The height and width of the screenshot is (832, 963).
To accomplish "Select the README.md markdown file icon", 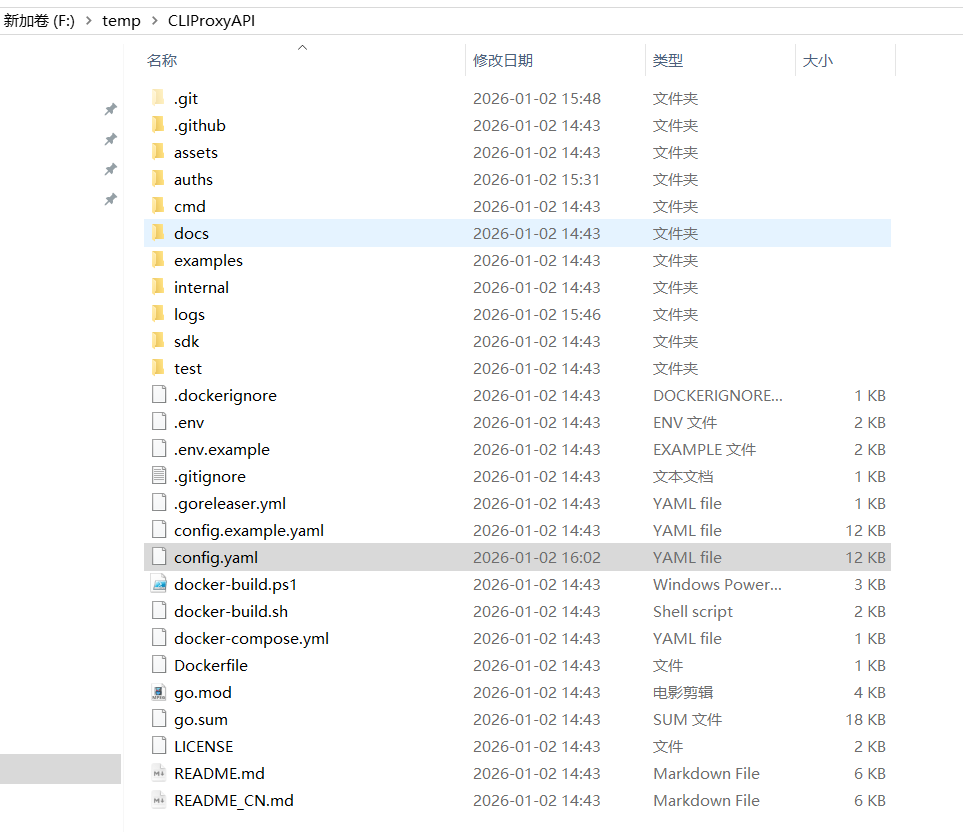I will [158, 773].
